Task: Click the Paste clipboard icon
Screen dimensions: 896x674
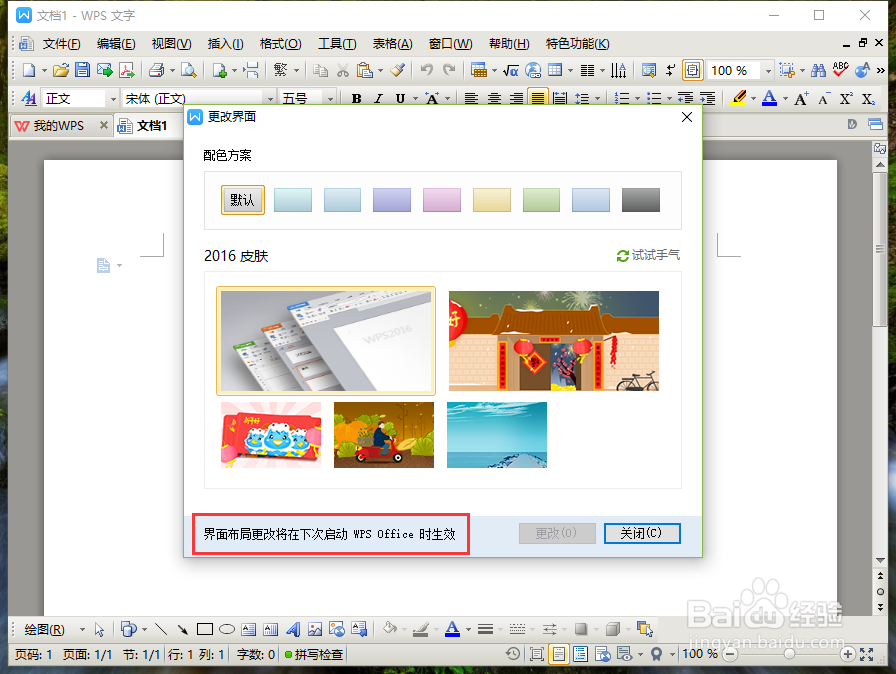Action: [x=365, y=70]
